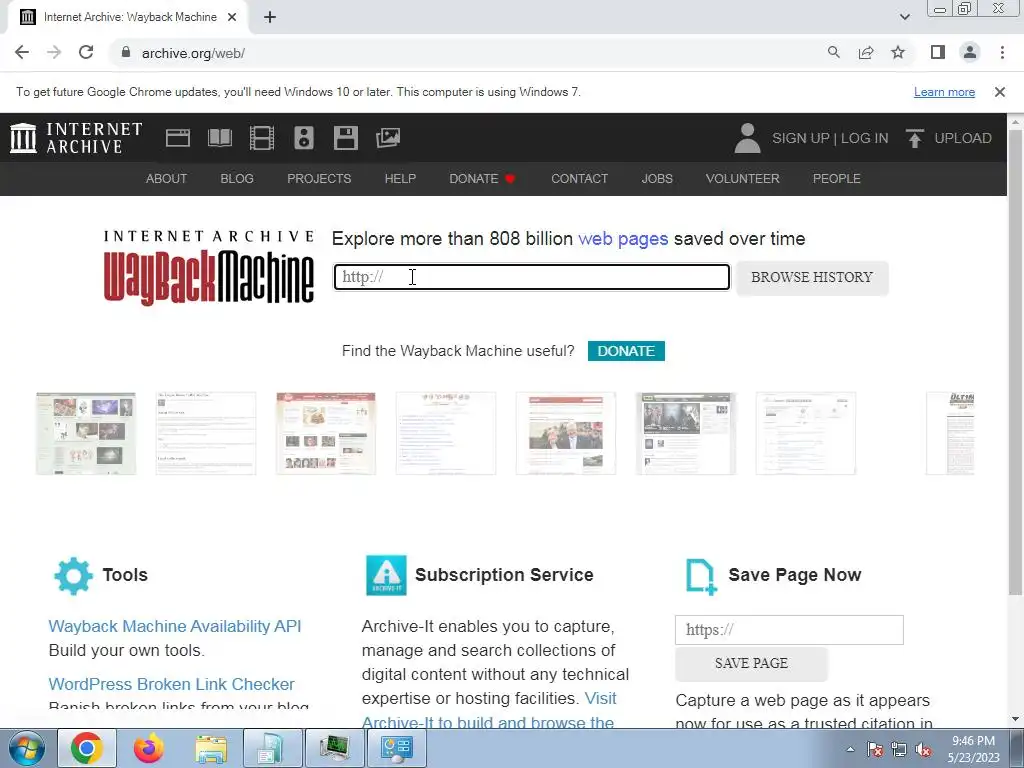Open the Web collection icon
Screen dimensions: 1024x768
click(178, 138)
